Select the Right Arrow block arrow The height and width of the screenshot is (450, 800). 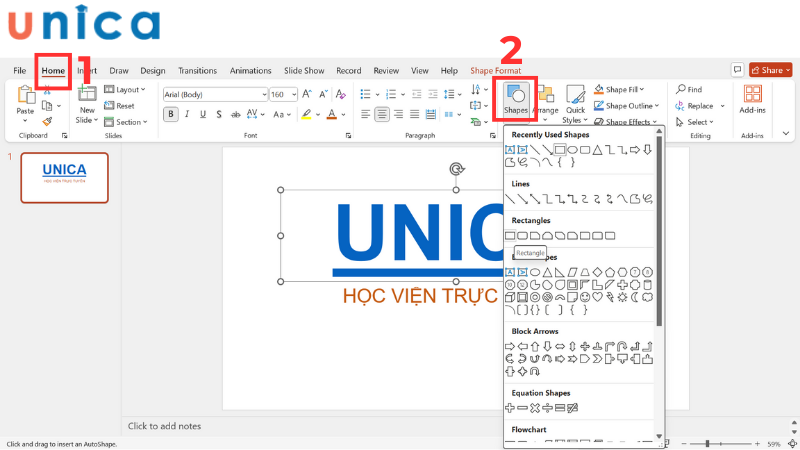tap(509, 346)
